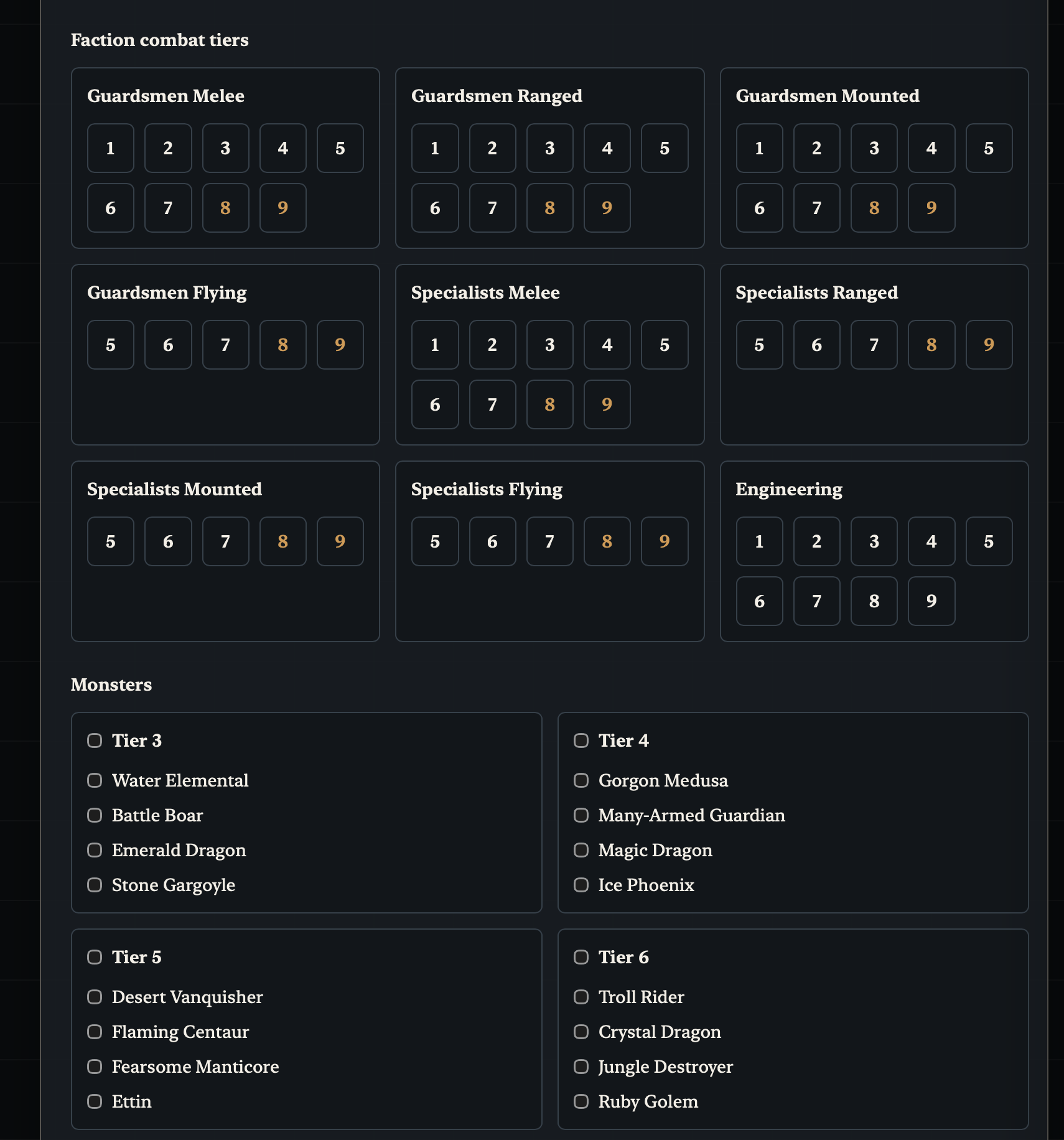Select the Ice Phoenix checkbox

click(x=581, y=885)
